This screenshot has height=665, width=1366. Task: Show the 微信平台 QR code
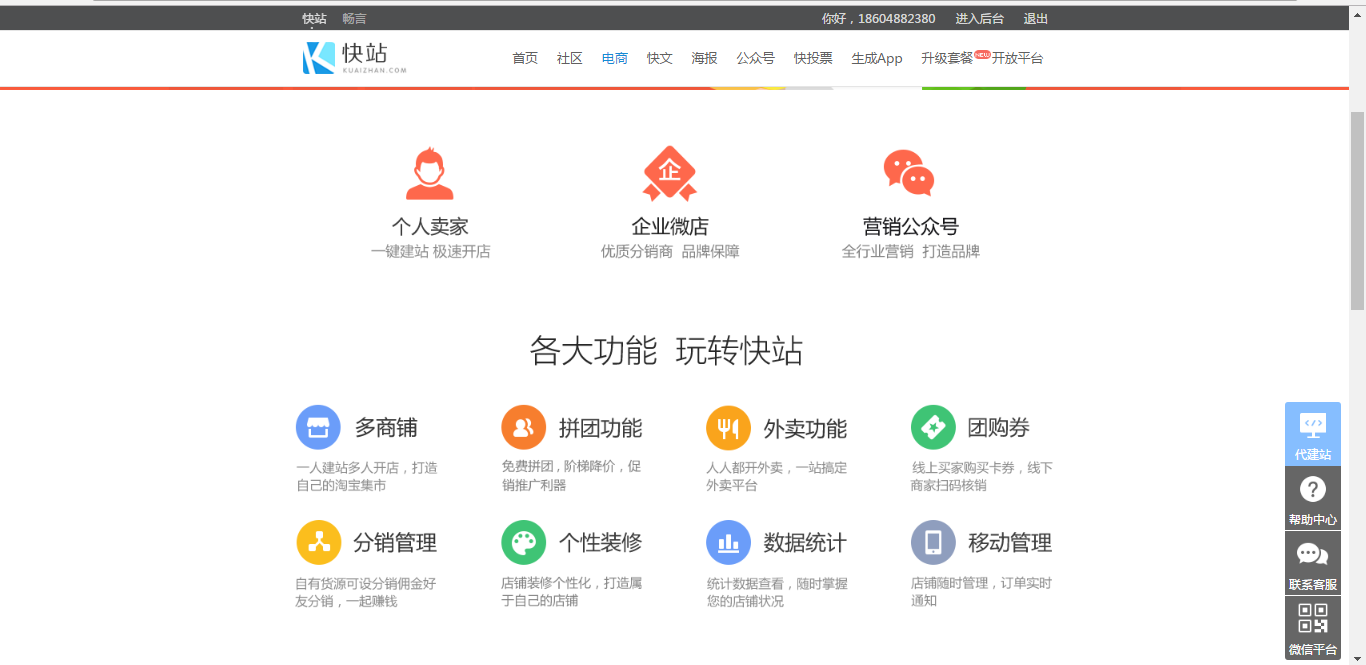point(1312,628)
